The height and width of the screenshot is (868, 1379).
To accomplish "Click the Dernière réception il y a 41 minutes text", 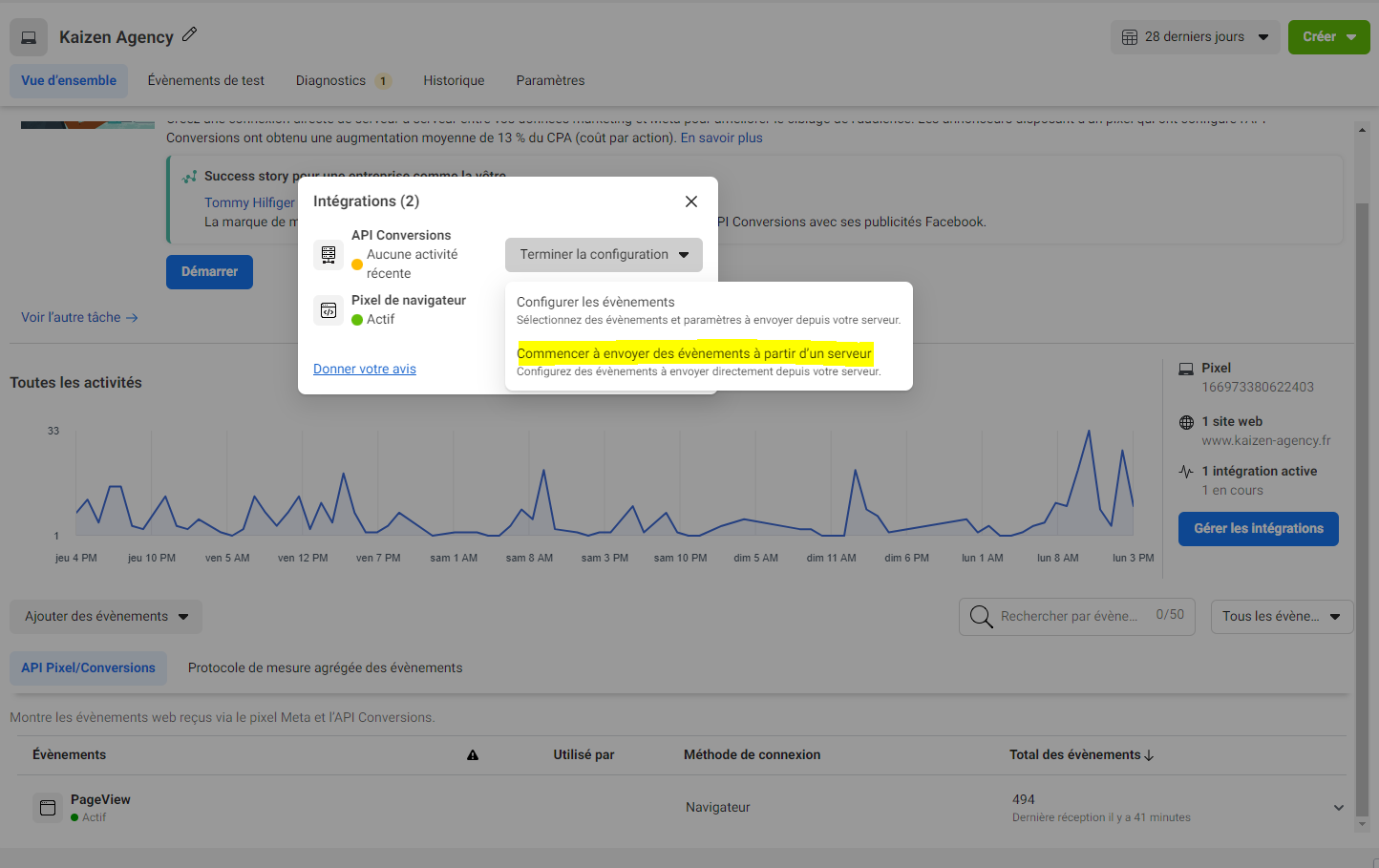I will [1101, 818].
